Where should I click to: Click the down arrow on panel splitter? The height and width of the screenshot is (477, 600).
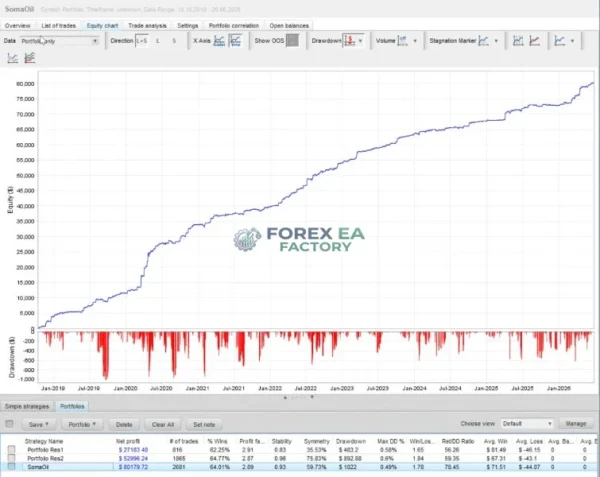(x=312, y=397)
